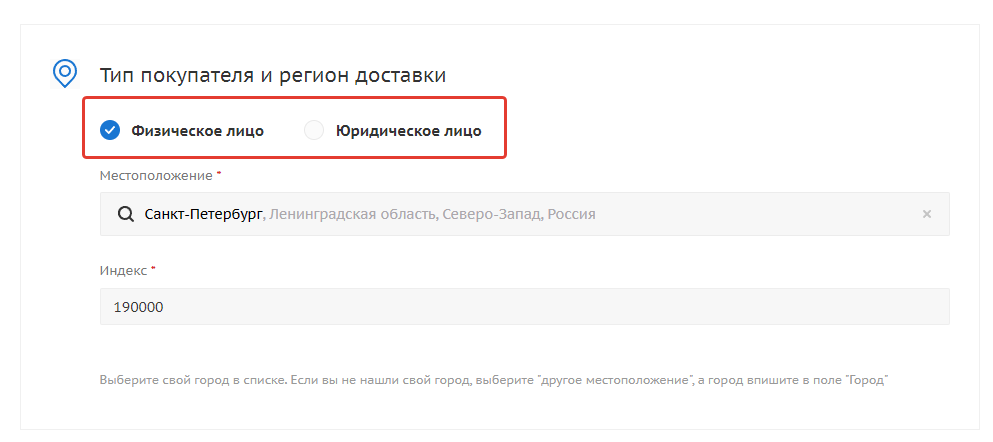Click the gray Россия text in location

[x=571, y=214]
